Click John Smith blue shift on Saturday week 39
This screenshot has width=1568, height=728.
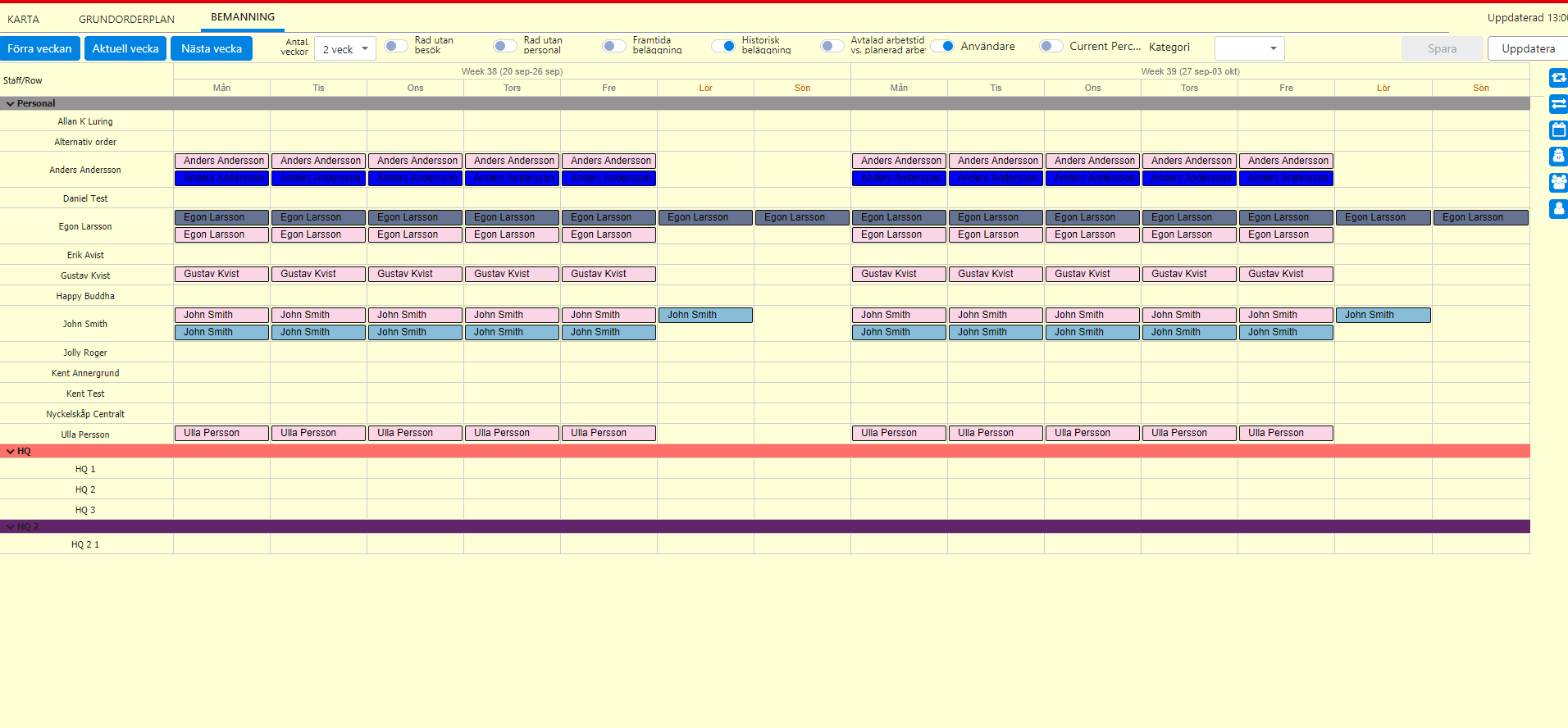click(1383, 315)
